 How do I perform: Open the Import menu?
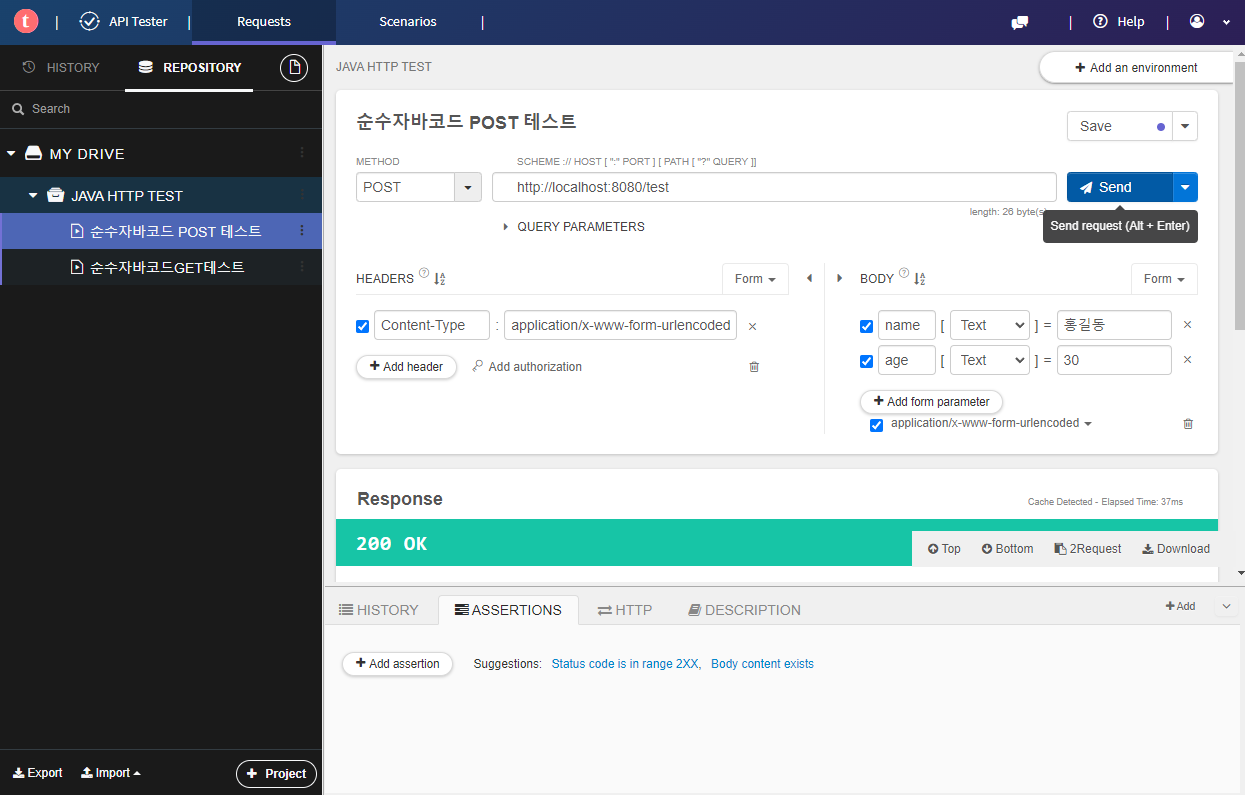click(x=111, y=773)
